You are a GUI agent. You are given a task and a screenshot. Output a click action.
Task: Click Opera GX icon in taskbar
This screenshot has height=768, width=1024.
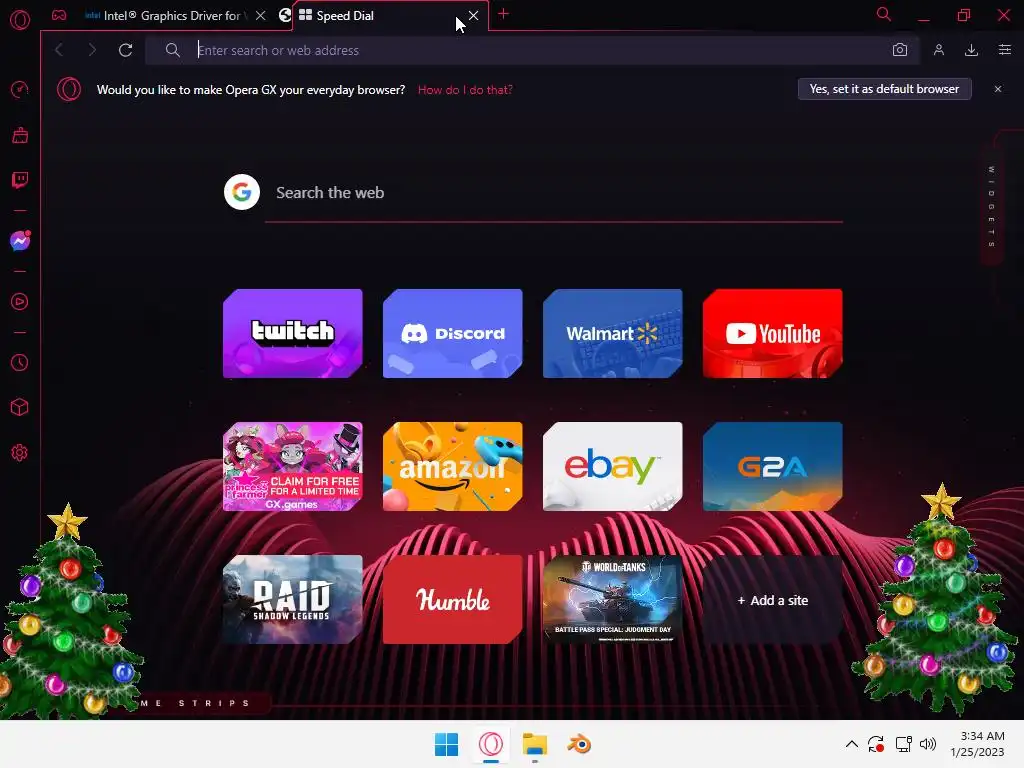click(x=490, y=744)
